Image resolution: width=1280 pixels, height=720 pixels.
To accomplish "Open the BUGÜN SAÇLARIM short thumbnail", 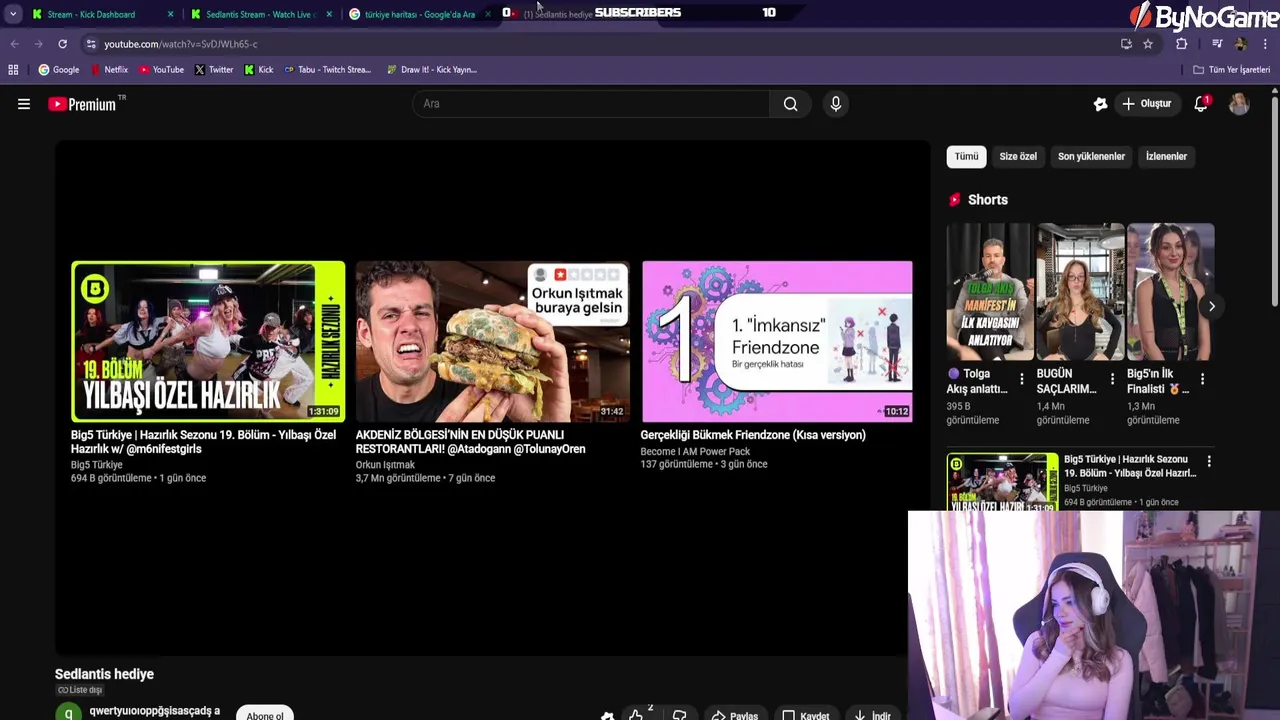I will tap(1081, 291).
